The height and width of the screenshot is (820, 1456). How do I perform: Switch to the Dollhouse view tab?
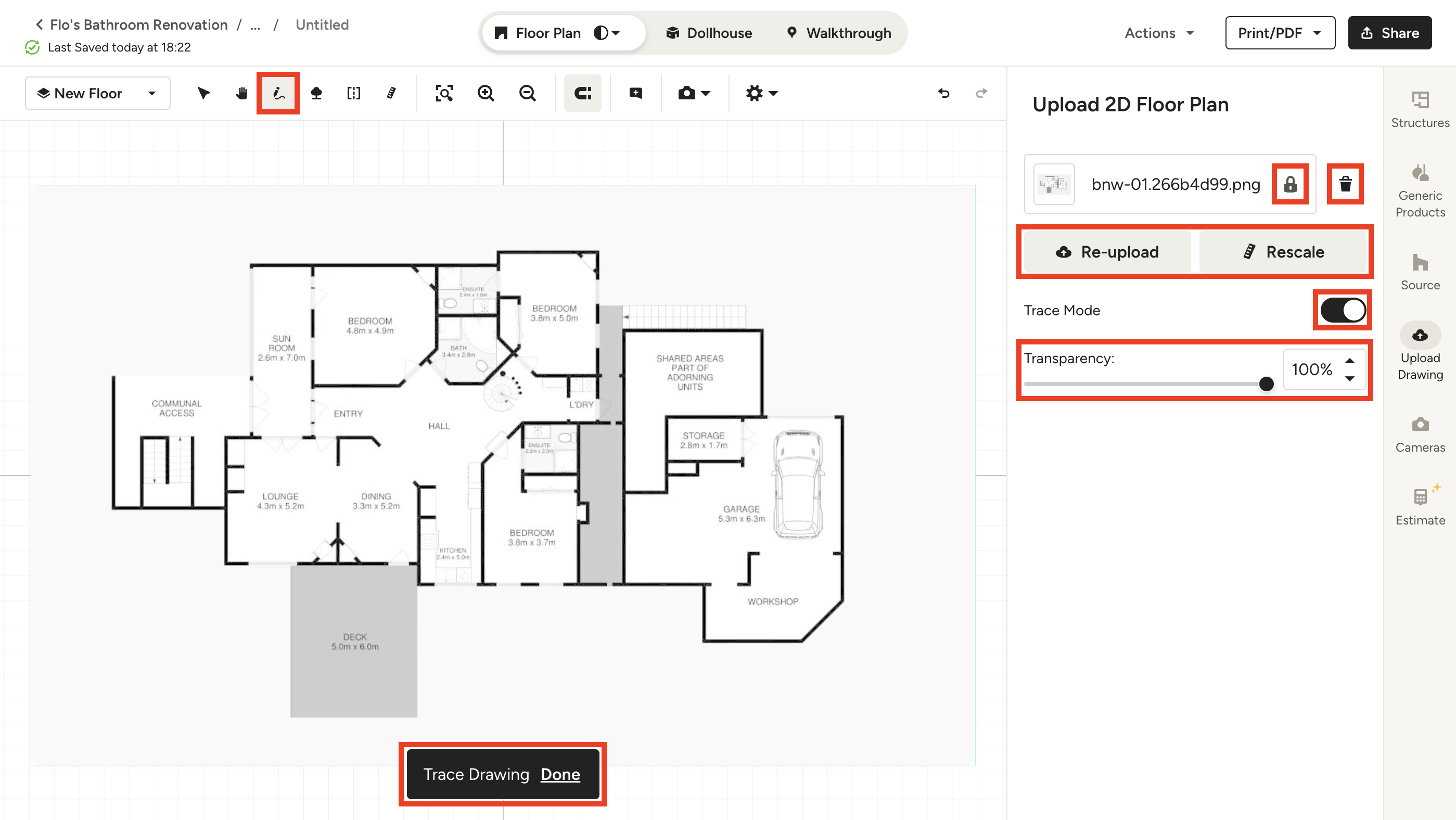(x=709, y=33)
